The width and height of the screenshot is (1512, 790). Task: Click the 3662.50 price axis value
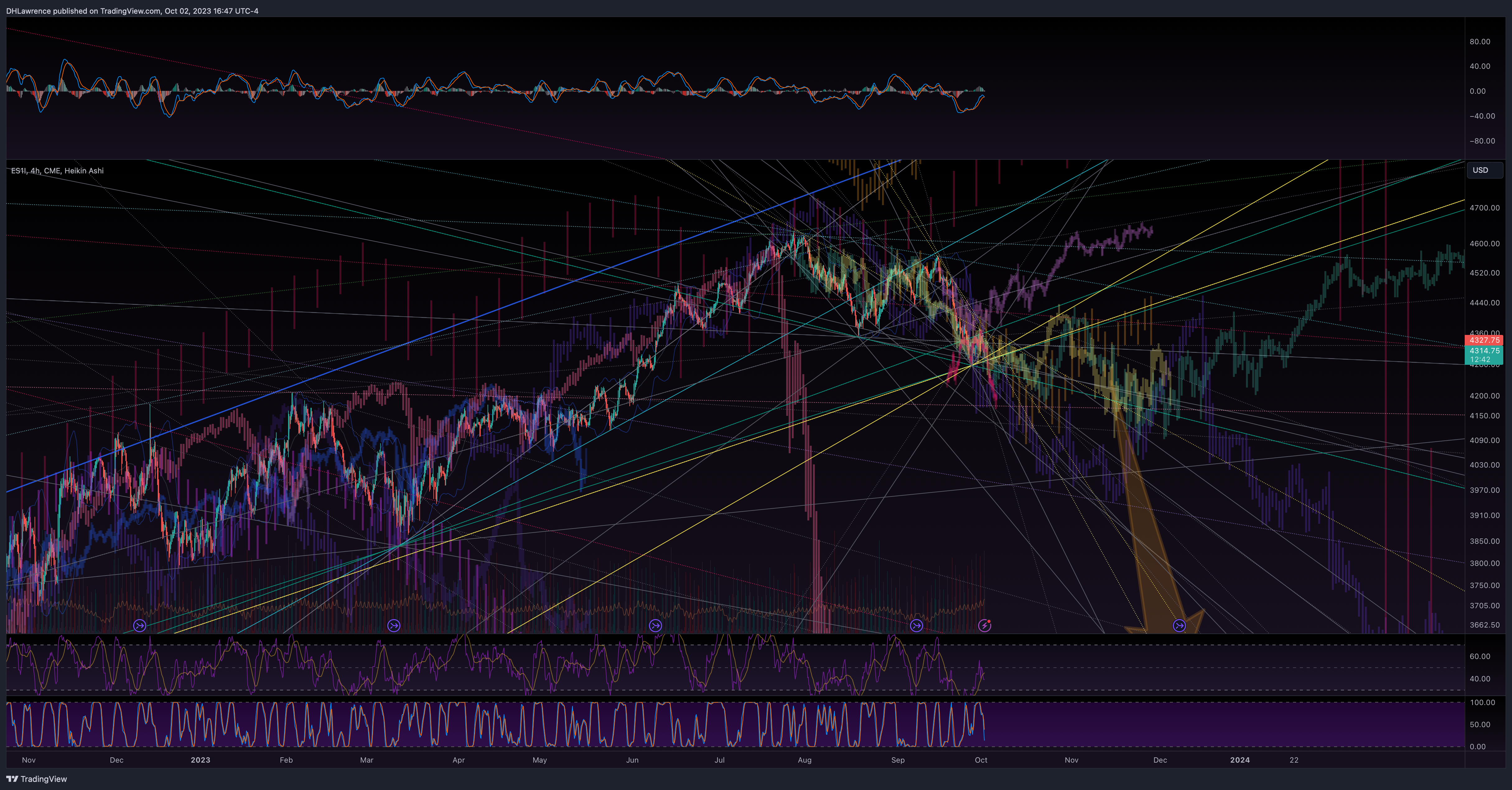pyautogui.click(x=1484, y=625)
